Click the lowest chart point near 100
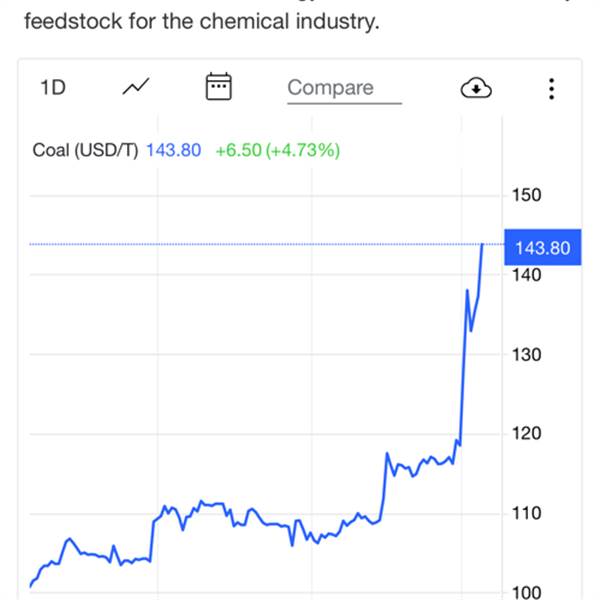This screenshot has height=600, width=600. [x=31, y=585]
